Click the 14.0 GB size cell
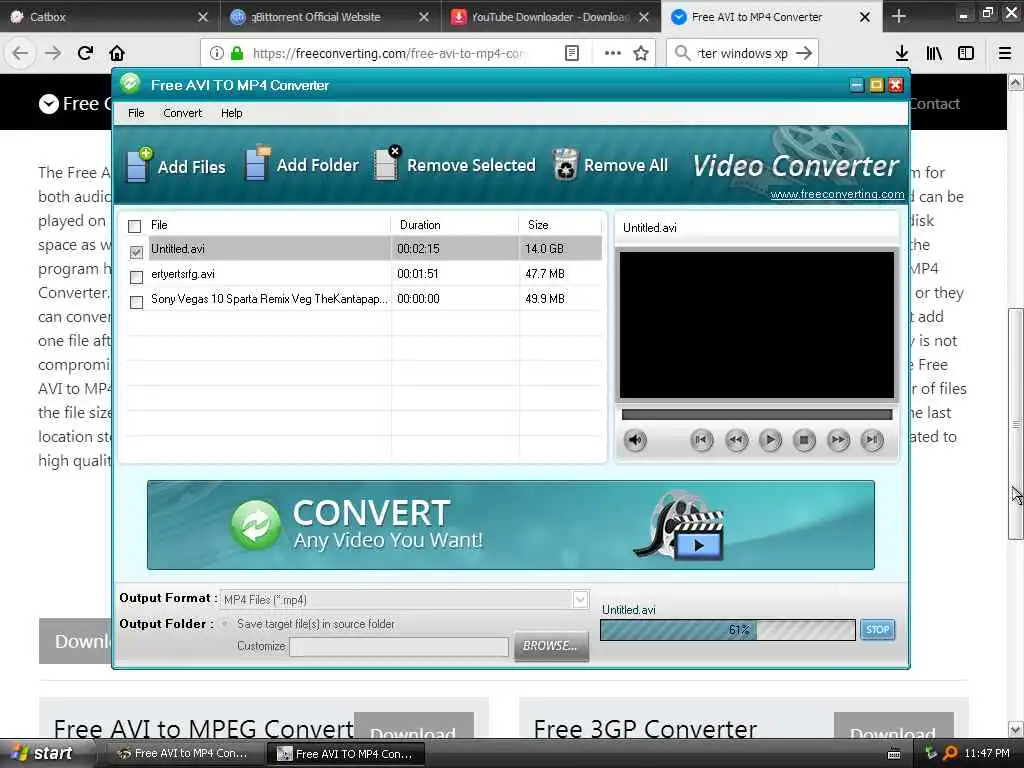This screenshot has width=1024, height=768. (x=545, y=249)
